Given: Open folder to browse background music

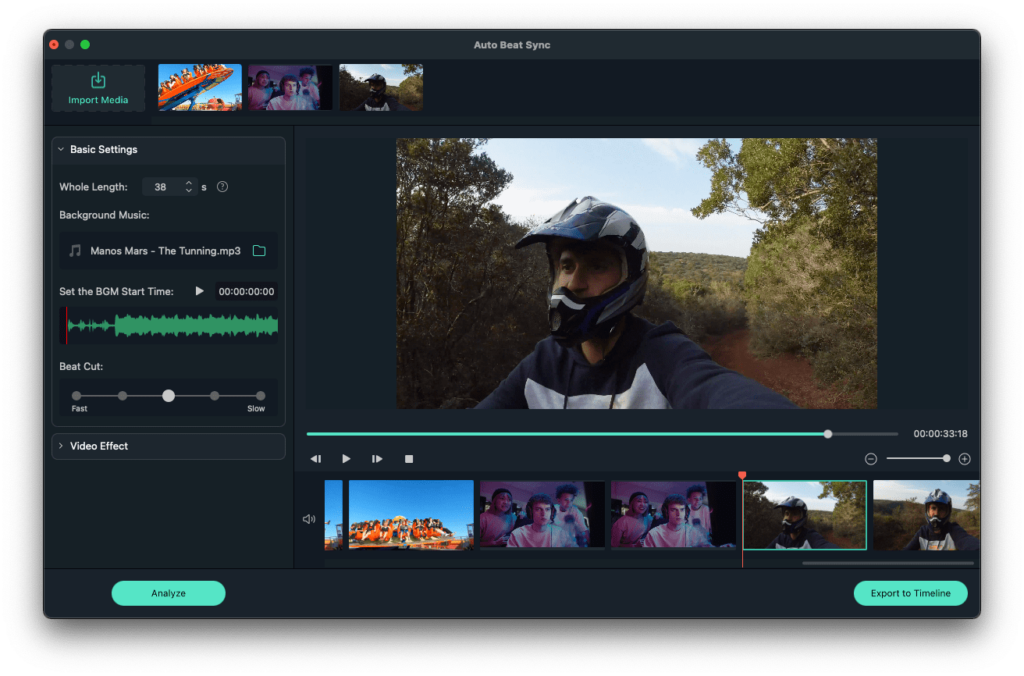Looking at the screenshot, I should 259,251.
